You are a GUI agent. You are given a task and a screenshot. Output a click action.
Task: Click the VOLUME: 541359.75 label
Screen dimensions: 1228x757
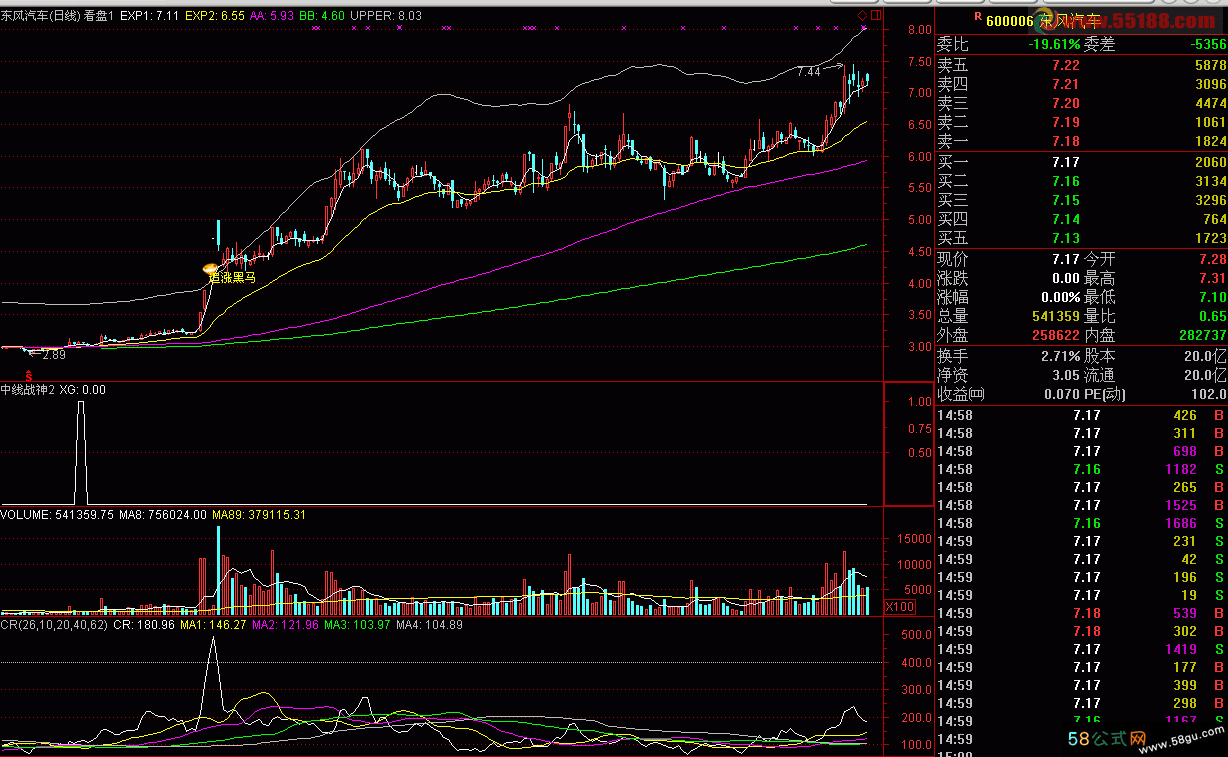57,515
